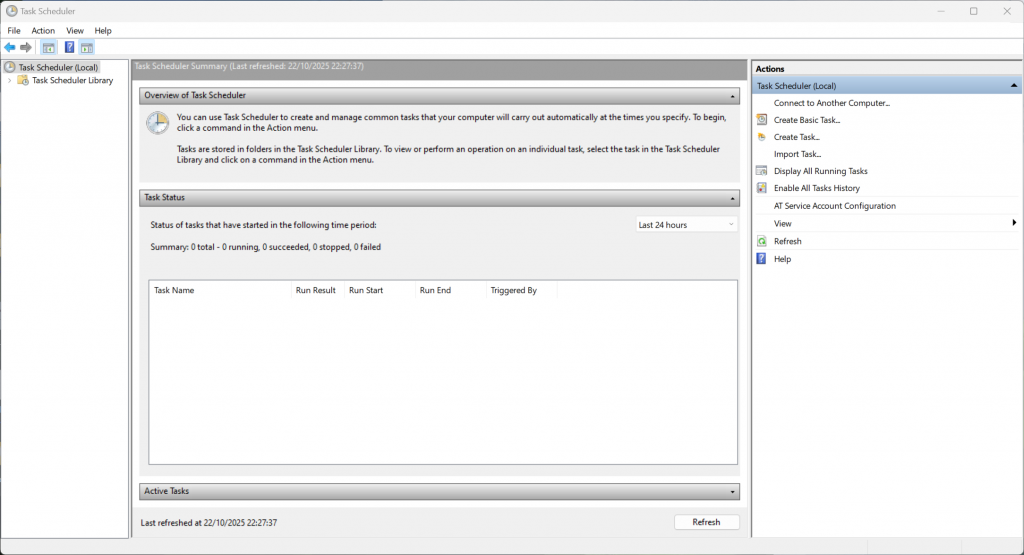Expand the Active Tasks section
The width and height of the screenshot is (1024, 555).
pos(732,492)
